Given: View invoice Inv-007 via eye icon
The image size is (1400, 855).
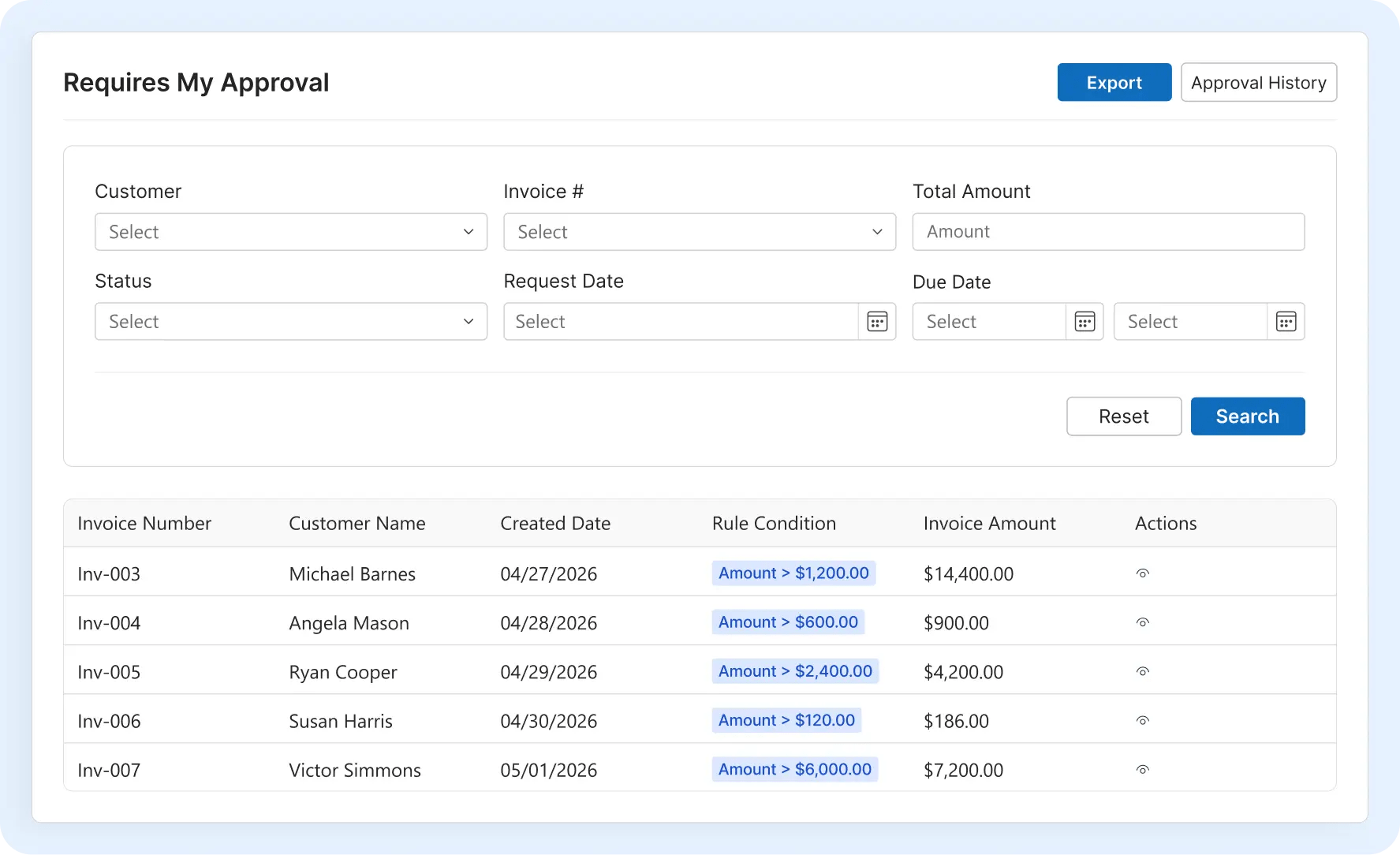Looking at the screenshot, I should click(1142, 769).
